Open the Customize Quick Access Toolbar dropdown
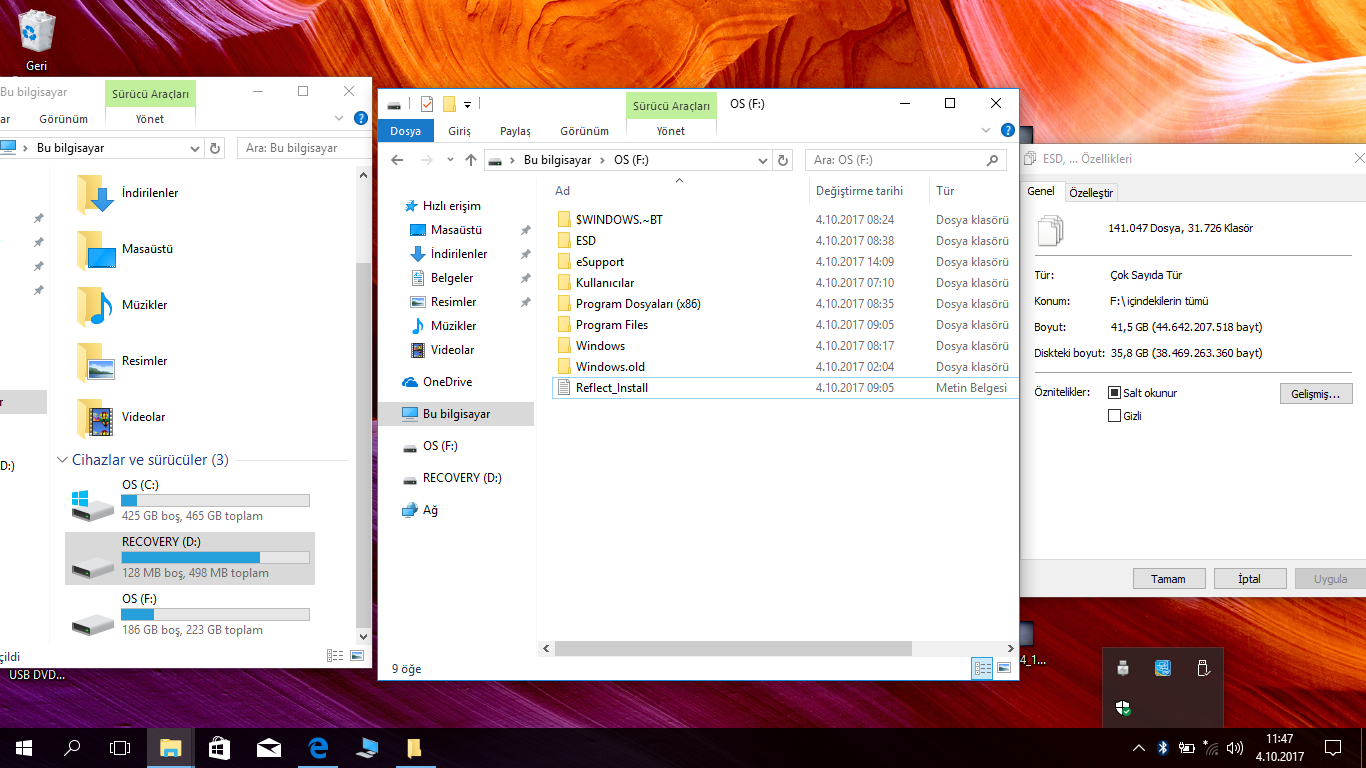Screen dimensions: 1366x768 467,104
